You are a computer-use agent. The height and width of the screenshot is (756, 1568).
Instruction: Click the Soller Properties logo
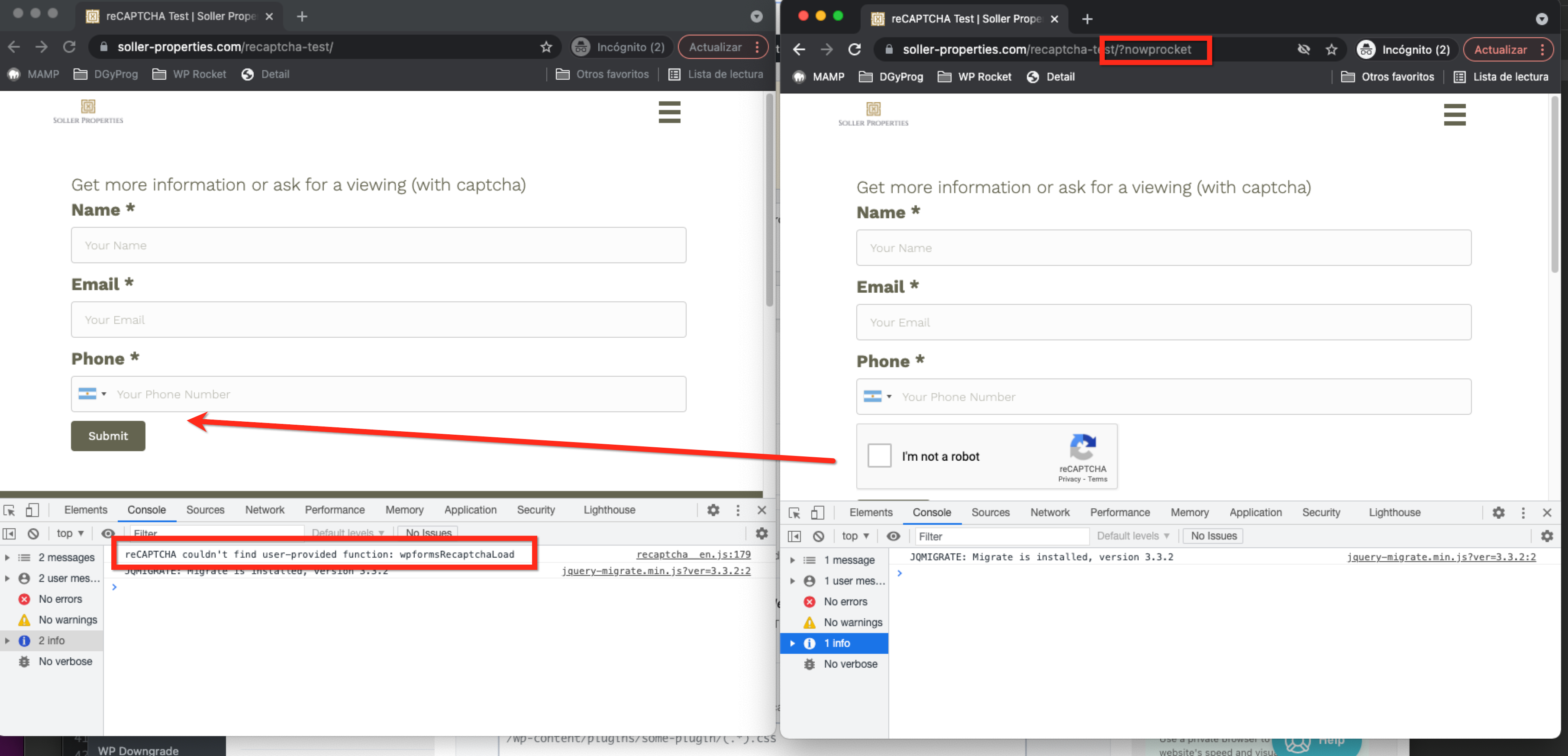[x=88, y=111]
